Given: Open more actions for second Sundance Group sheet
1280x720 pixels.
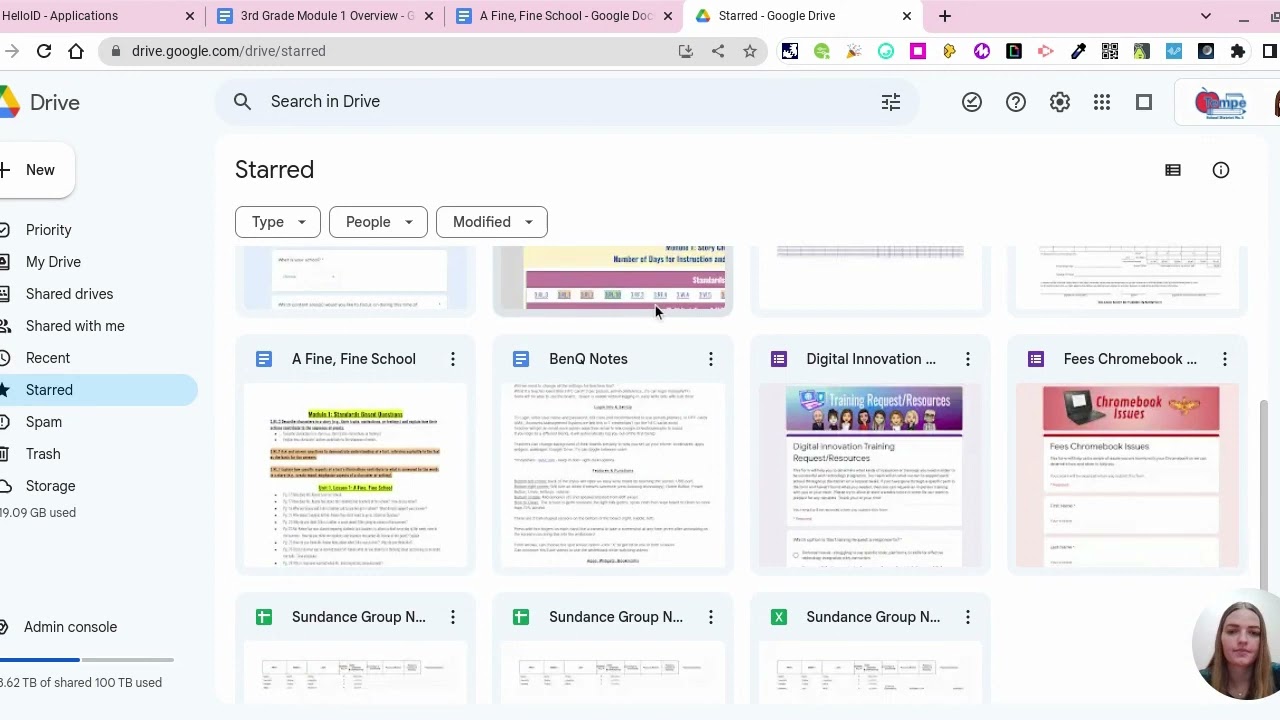Looking at the screenshot, I should click(x=711, y=617).
